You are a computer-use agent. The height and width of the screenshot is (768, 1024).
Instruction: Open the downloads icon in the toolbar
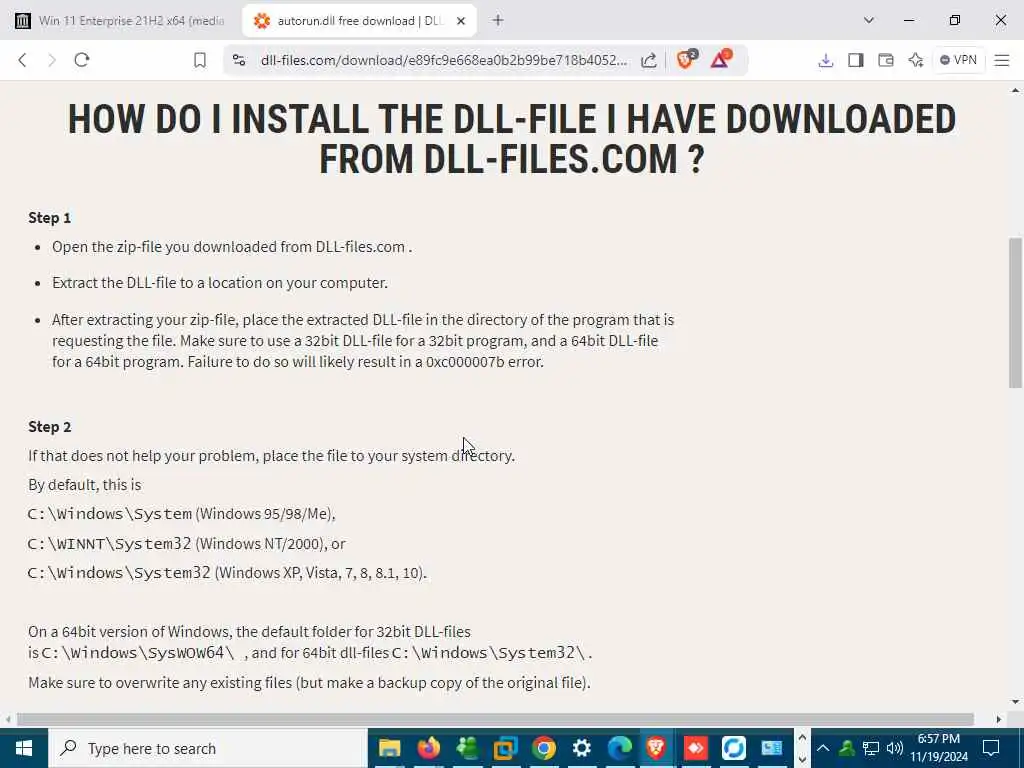(825, 60)
